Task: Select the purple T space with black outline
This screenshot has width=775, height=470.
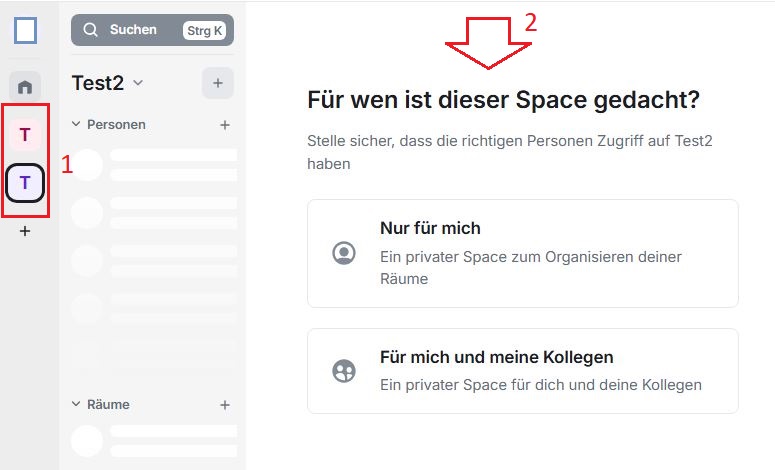Action: [25, 183]
